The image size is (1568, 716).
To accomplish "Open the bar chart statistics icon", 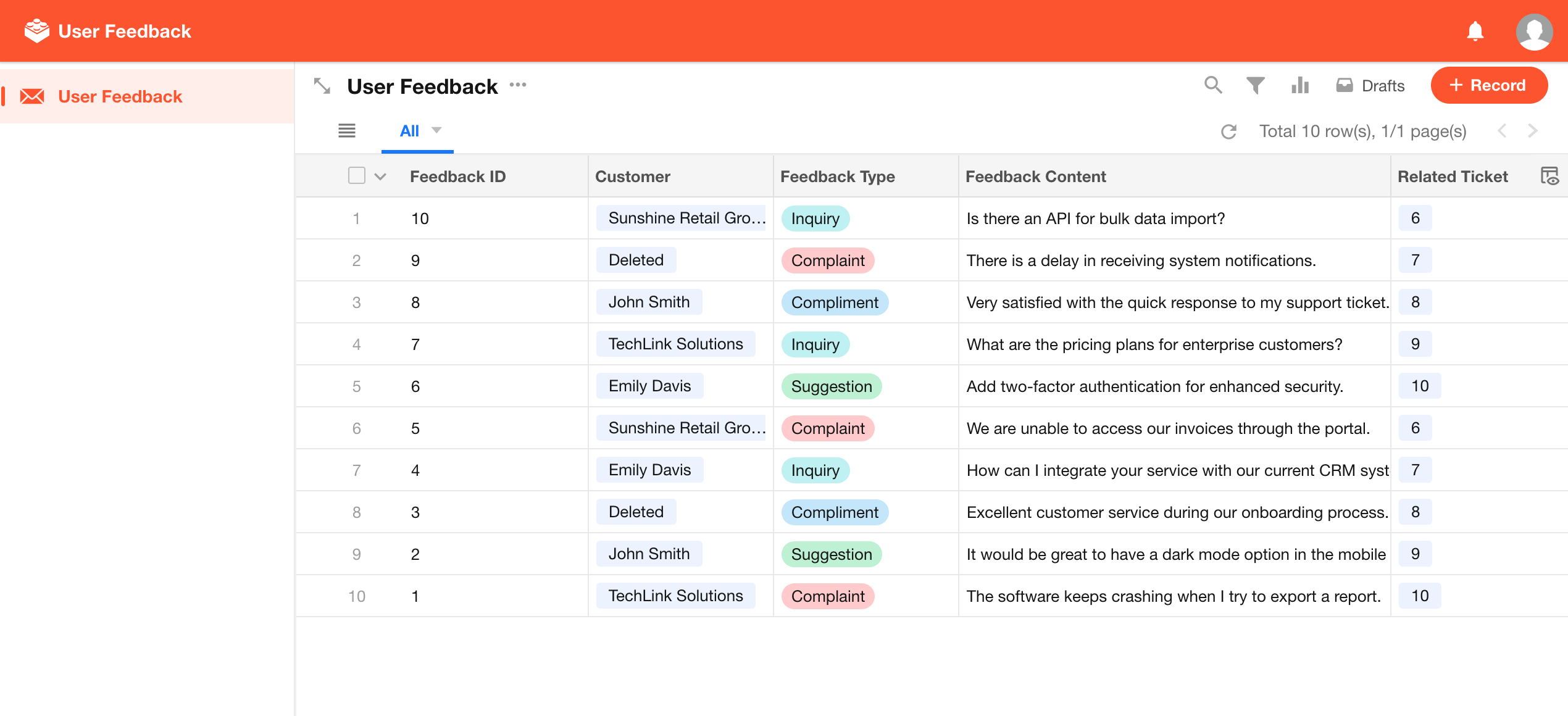I will 1299,85.
